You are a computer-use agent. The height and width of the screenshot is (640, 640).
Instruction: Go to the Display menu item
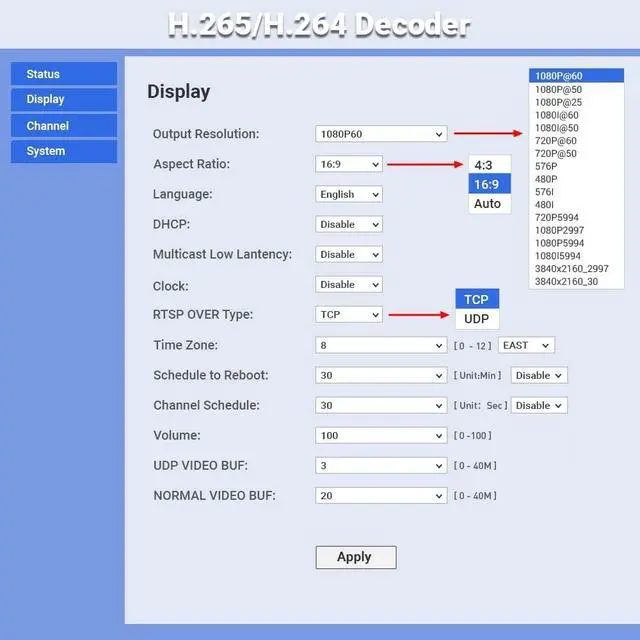pyautogui.click(x=63, y=100)
